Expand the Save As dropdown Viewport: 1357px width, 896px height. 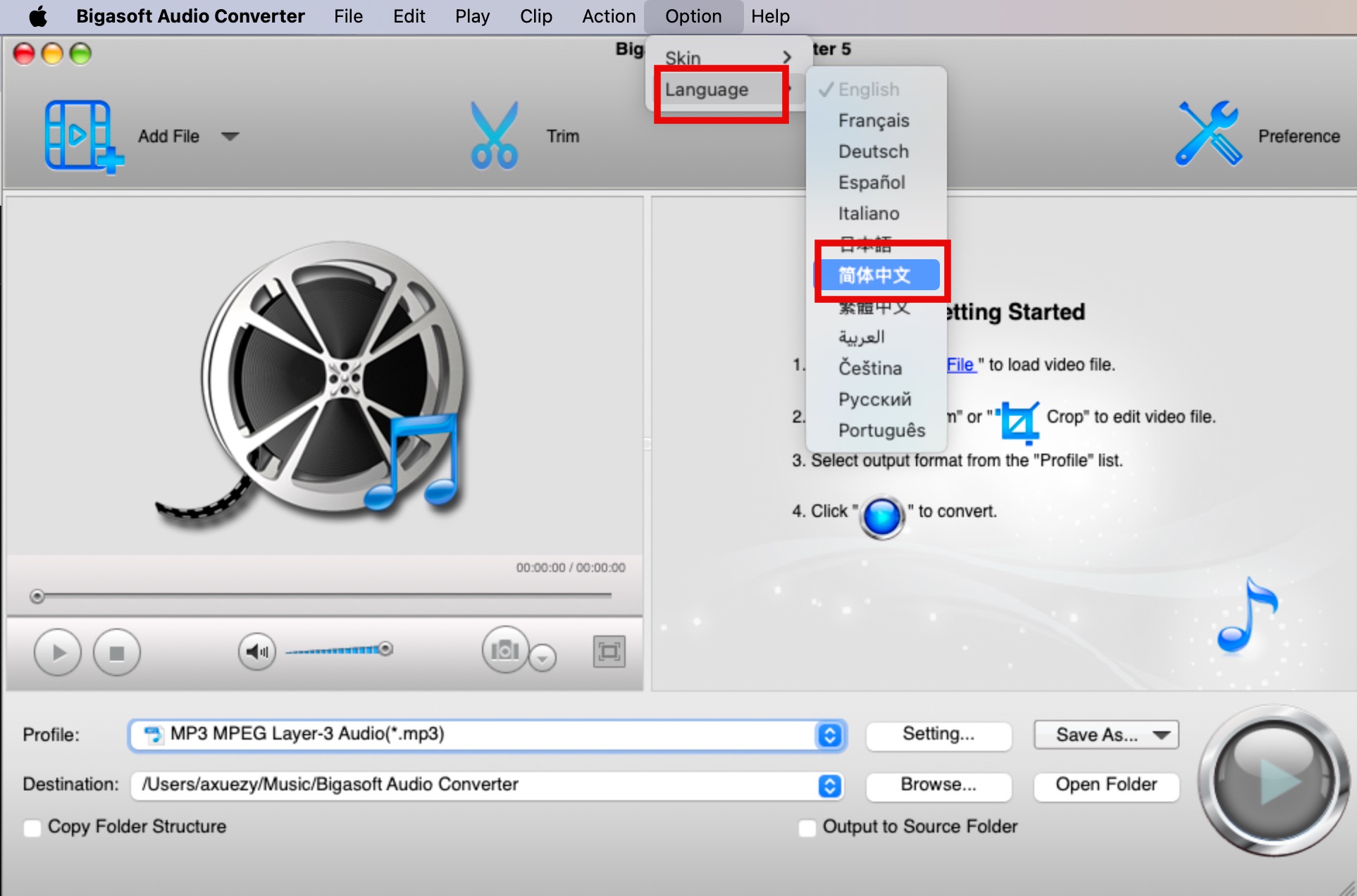[x=1161, y=735]
